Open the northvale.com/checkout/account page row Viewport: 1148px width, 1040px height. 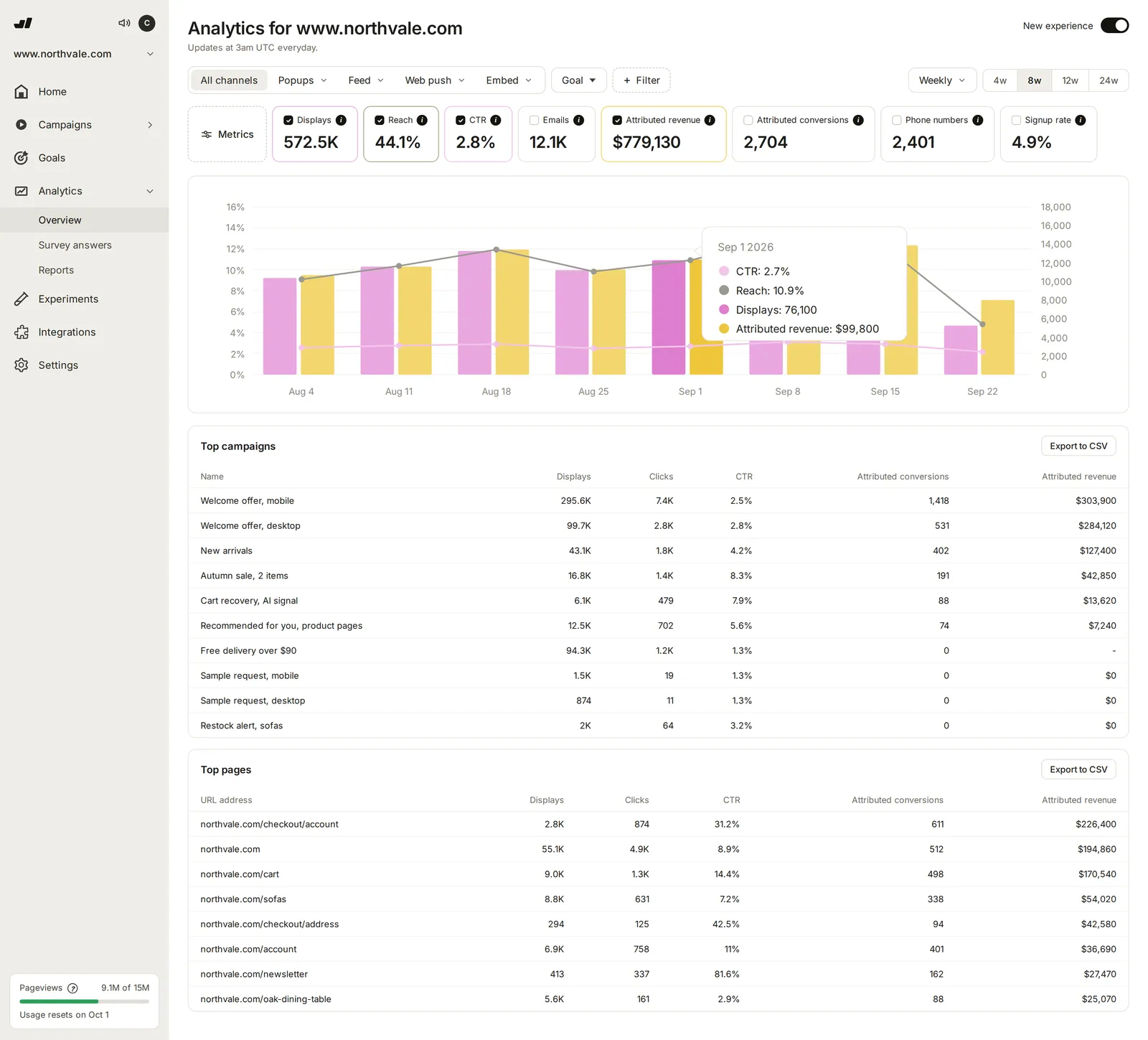point(658,825)
